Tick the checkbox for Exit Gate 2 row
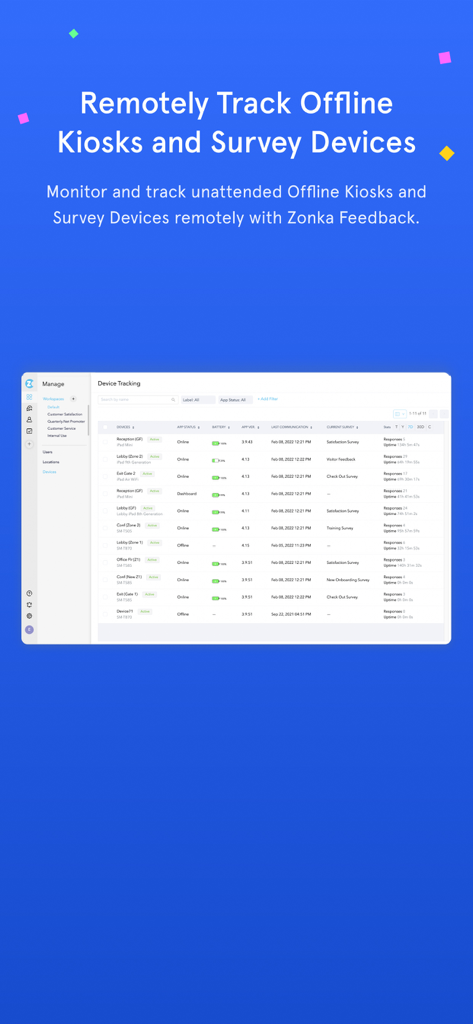This screenshot has width=473, height=1024. 106,477
